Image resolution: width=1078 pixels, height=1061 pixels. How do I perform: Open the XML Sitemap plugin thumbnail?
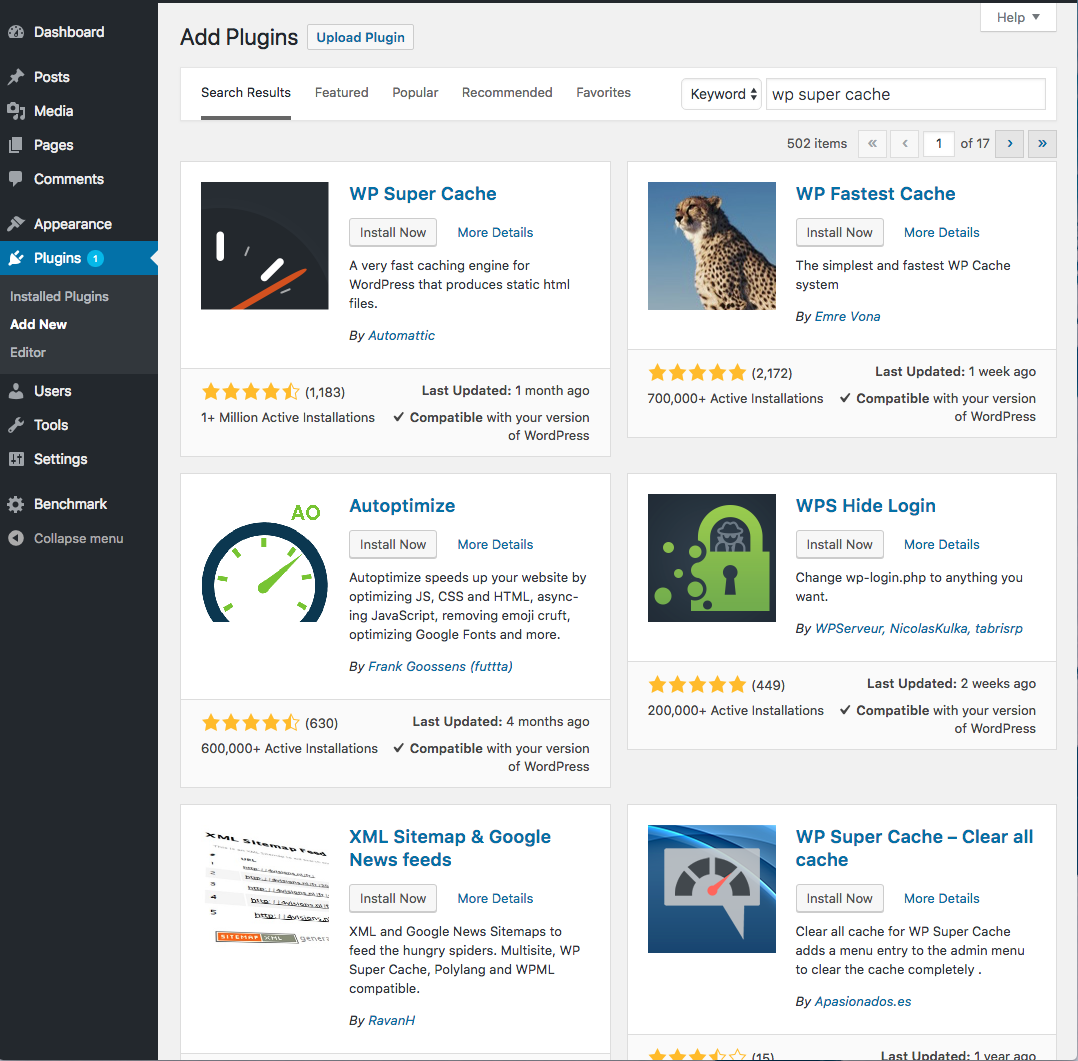pos(265,889)
